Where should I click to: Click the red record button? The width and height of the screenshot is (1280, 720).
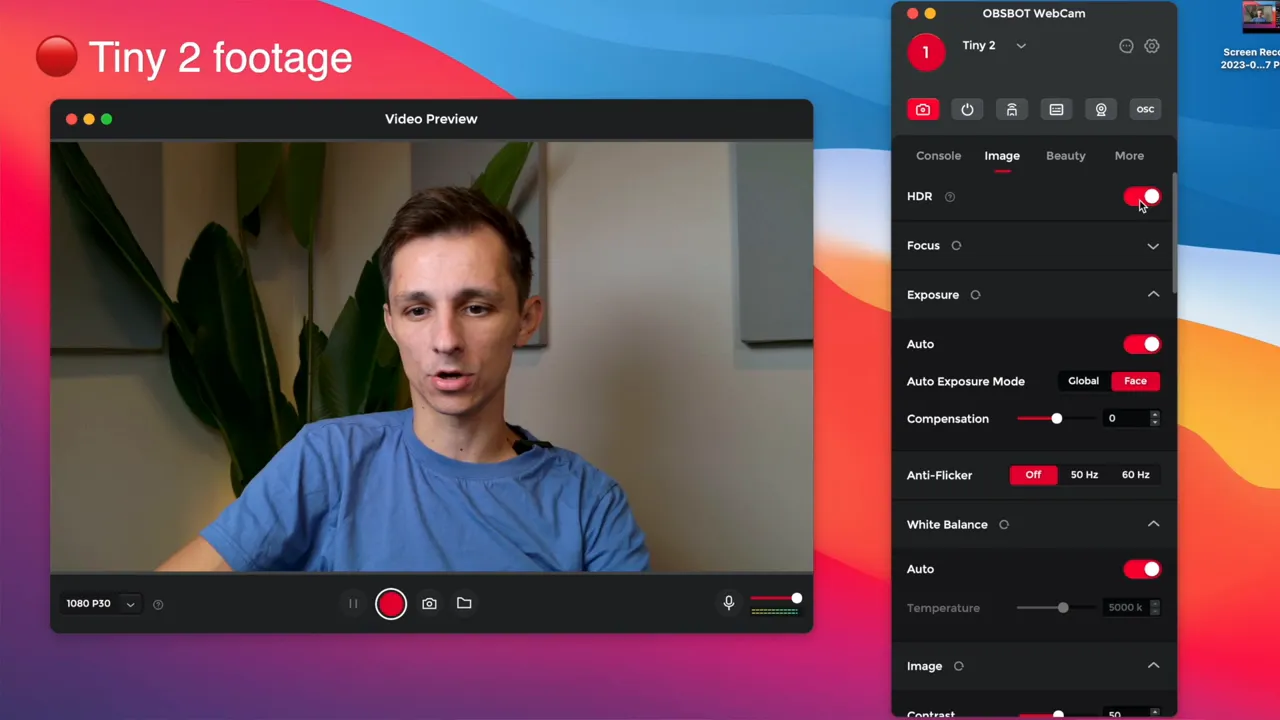click(391, 604)
